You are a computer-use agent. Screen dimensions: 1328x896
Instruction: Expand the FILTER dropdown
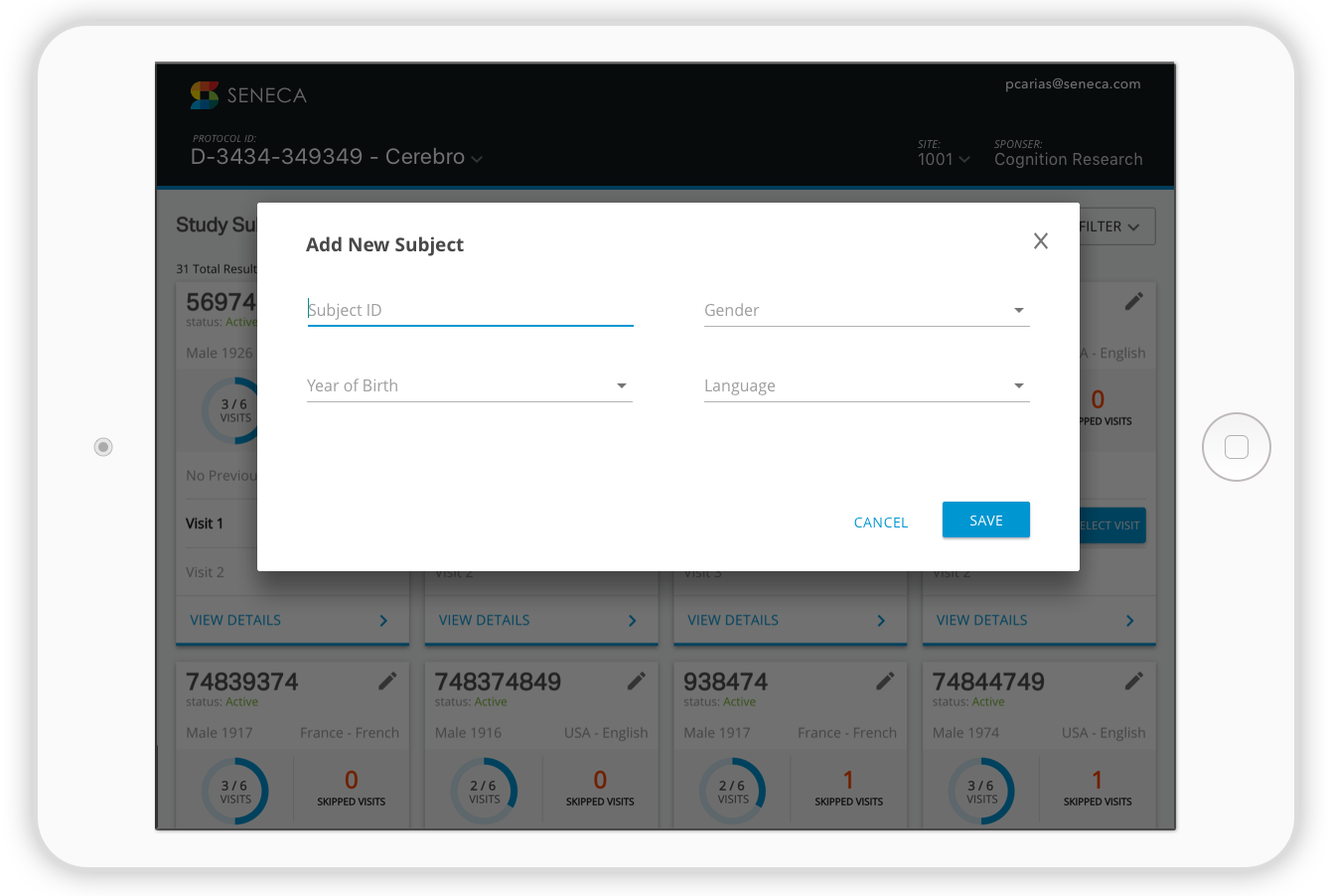tap(1112, 225)
